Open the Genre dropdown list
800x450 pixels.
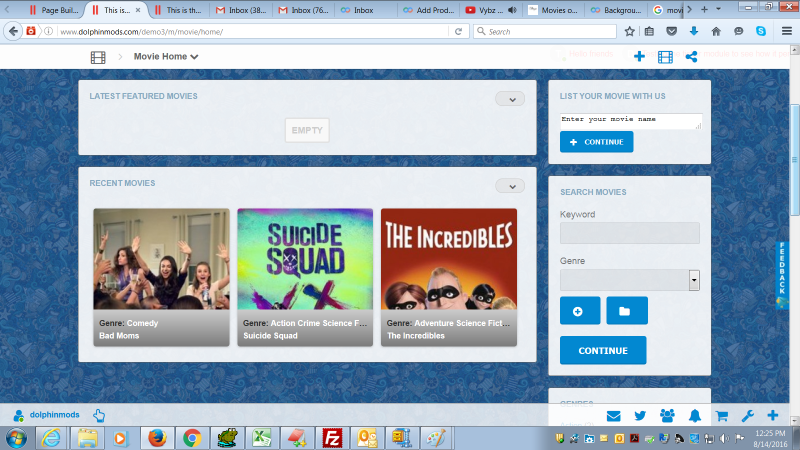click(630, 280)
